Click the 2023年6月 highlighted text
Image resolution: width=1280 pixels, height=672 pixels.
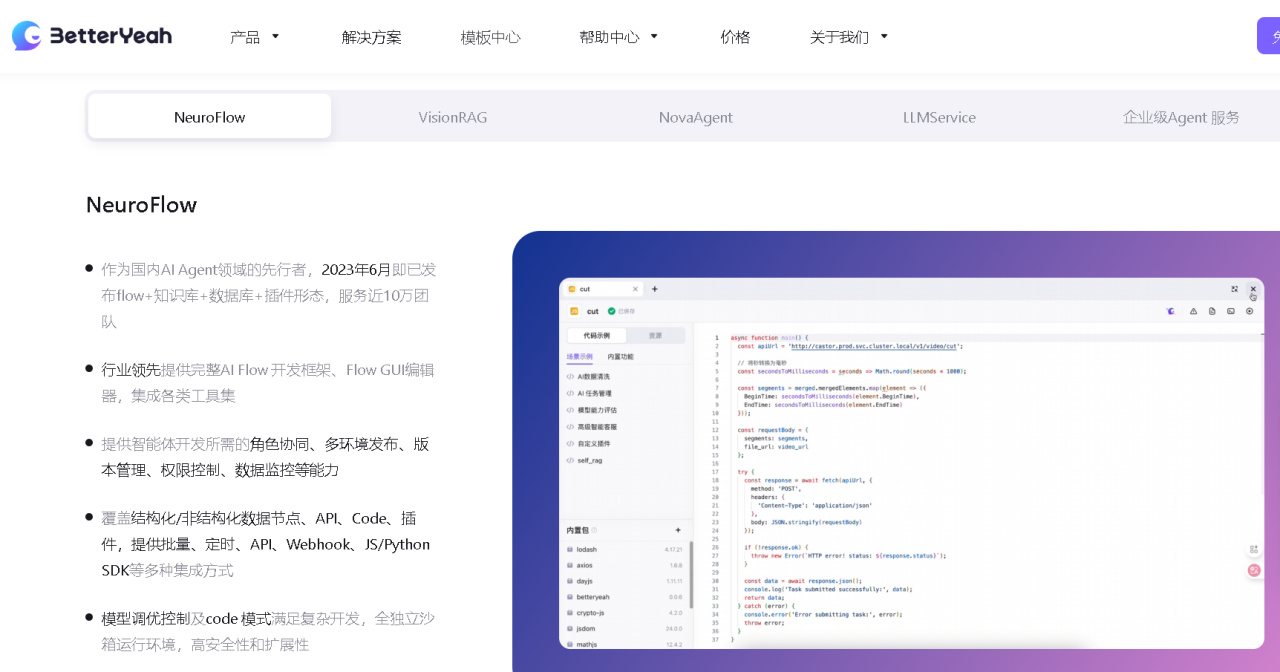click(356, 270)
